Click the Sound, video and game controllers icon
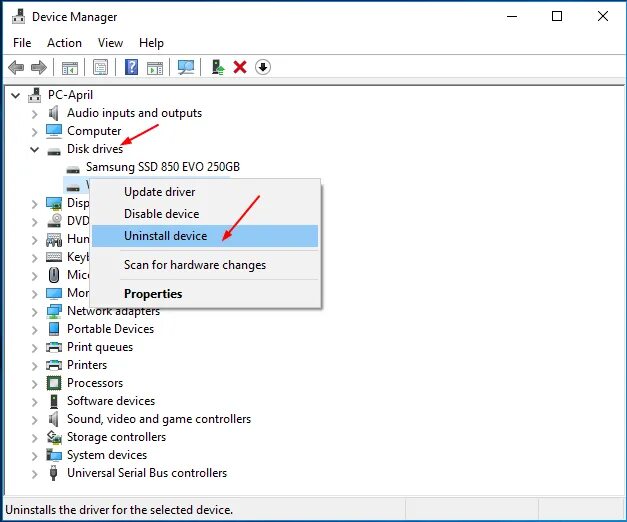Screen dimensions: 627x522 coord(54,419)
